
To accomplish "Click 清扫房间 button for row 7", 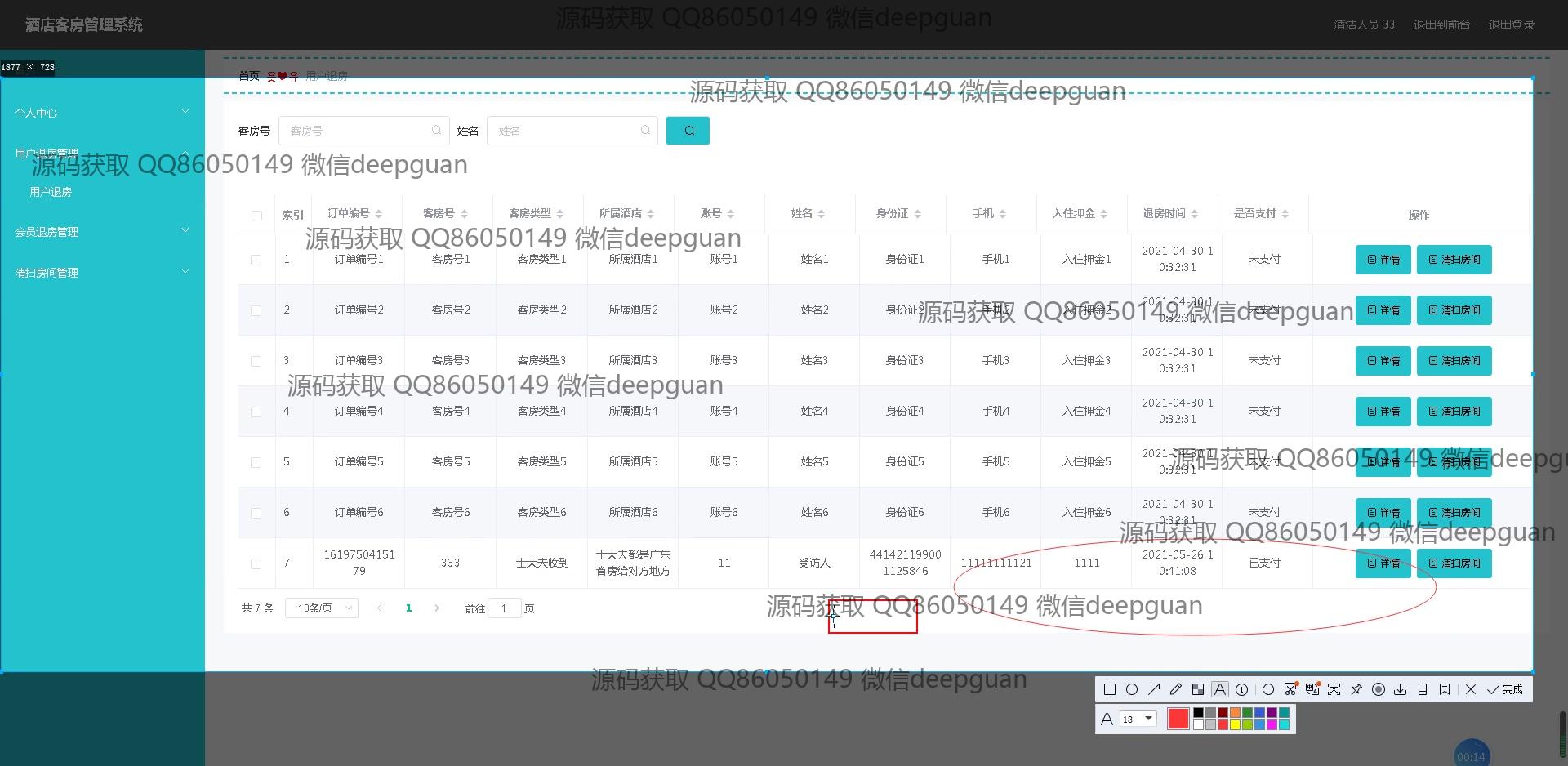I will [x=1454, y=563].
